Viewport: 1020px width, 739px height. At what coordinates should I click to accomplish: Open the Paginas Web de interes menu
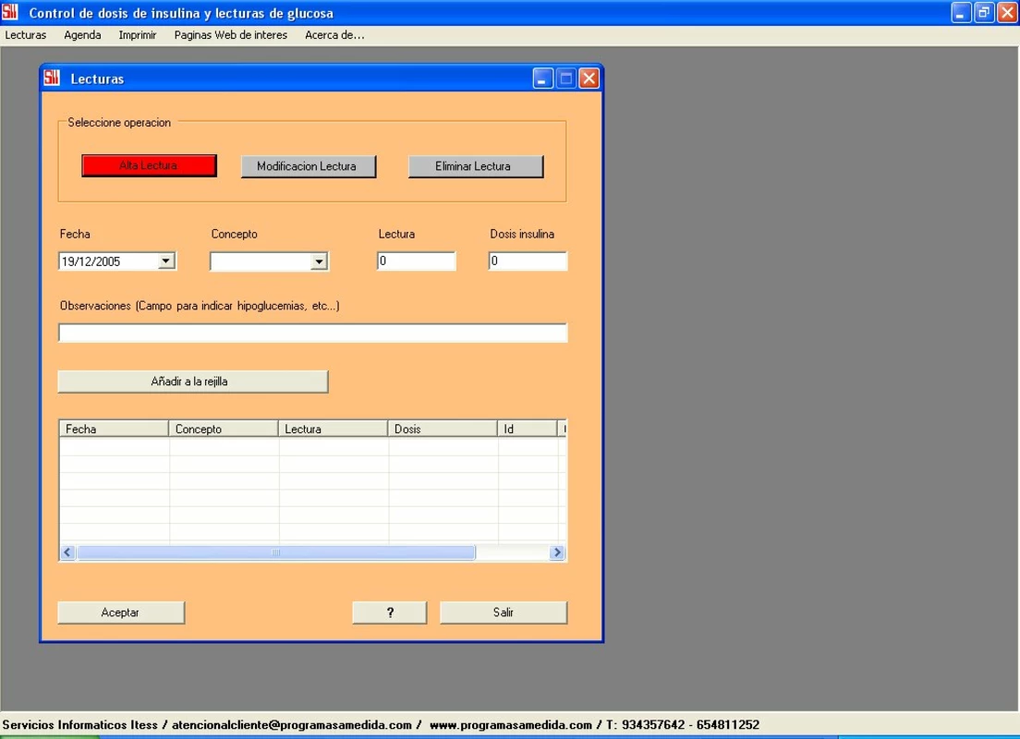point(230,35)
